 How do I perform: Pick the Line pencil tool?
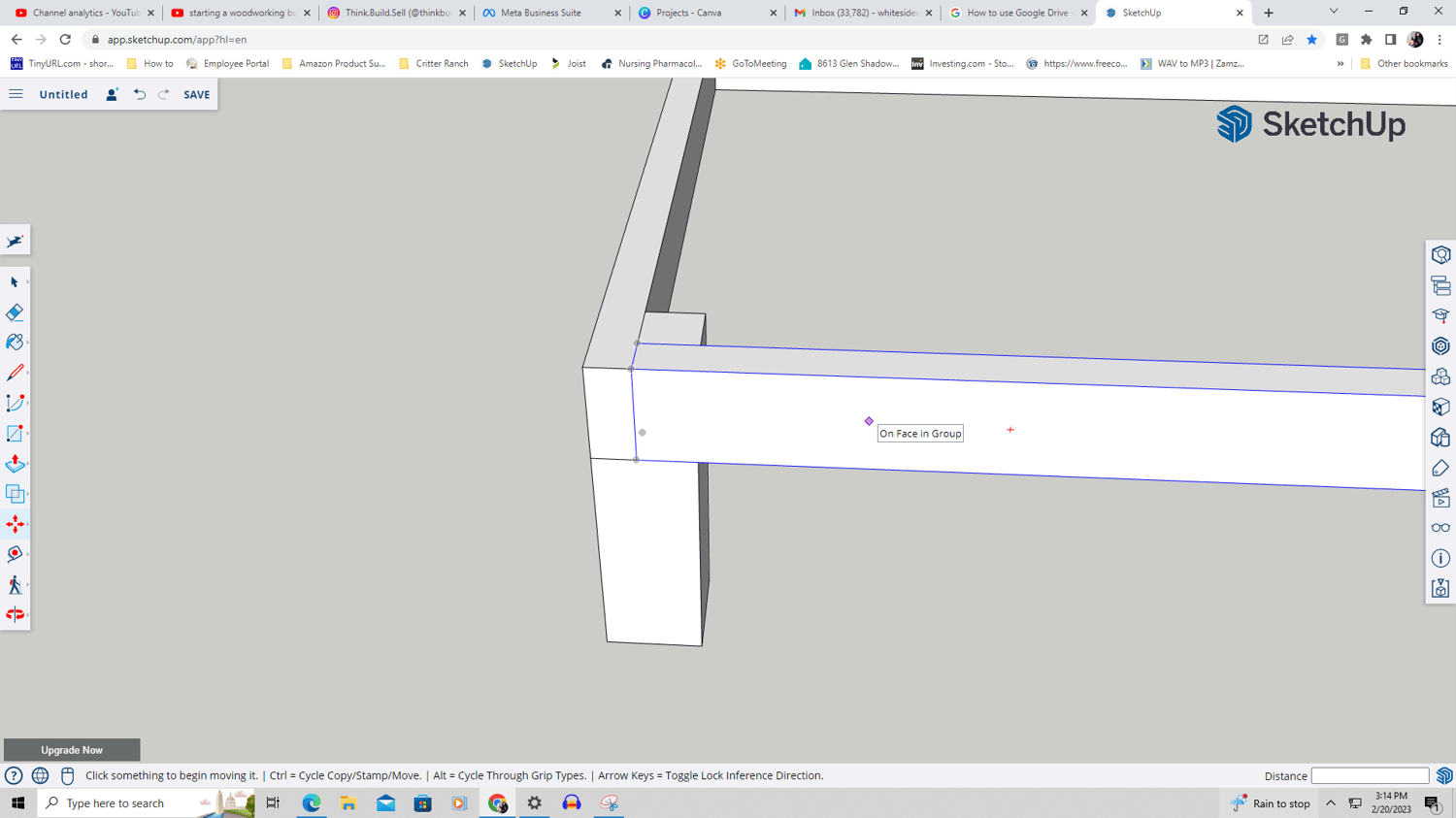[x=15, y=373]
